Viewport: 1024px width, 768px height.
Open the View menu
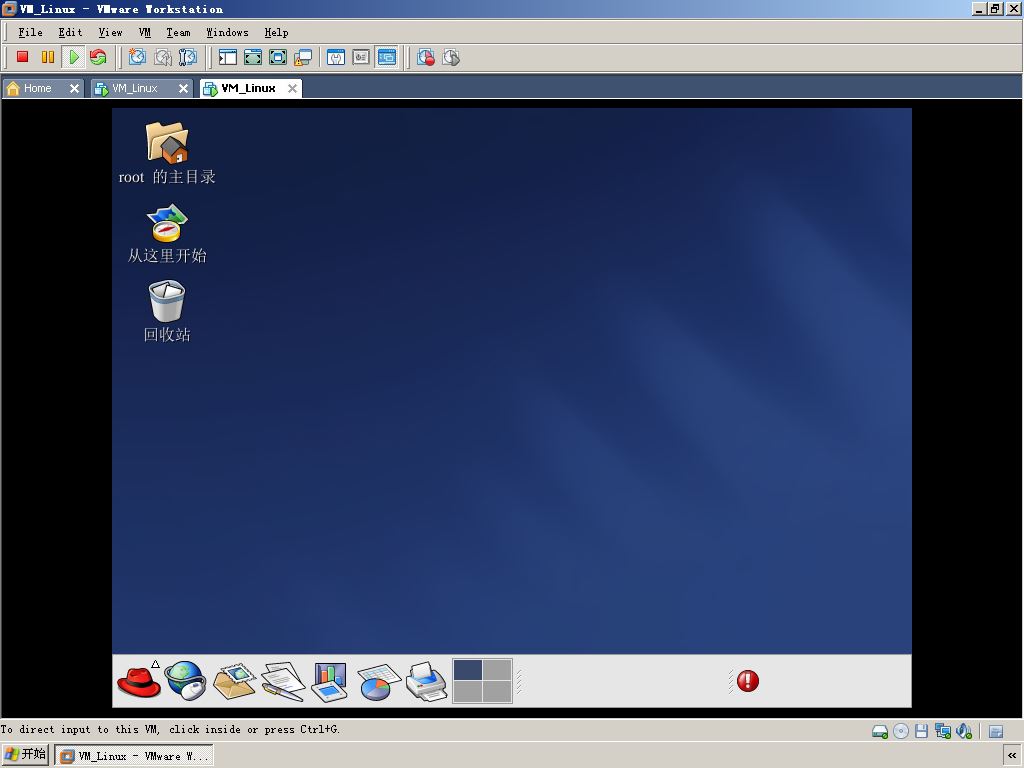[x=110, y=32]
